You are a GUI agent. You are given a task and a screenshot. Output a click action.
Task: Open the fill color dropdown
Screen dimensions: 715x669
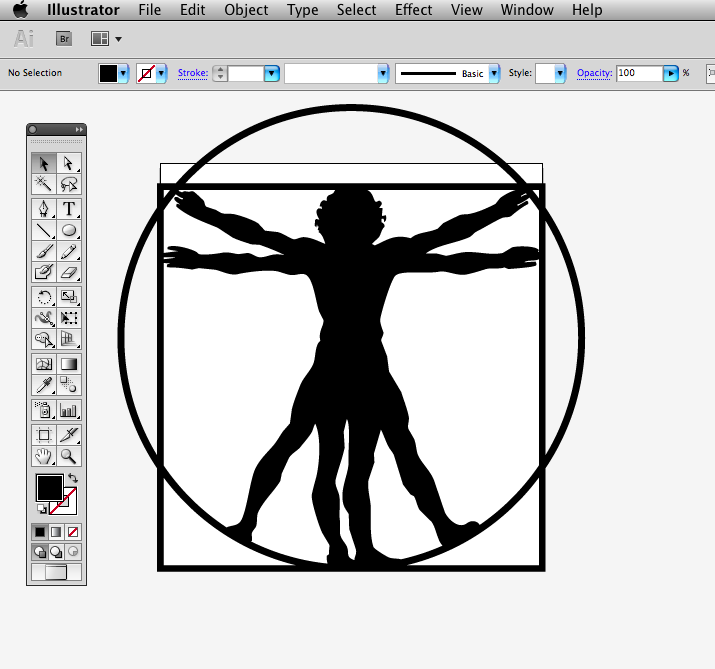123,73
